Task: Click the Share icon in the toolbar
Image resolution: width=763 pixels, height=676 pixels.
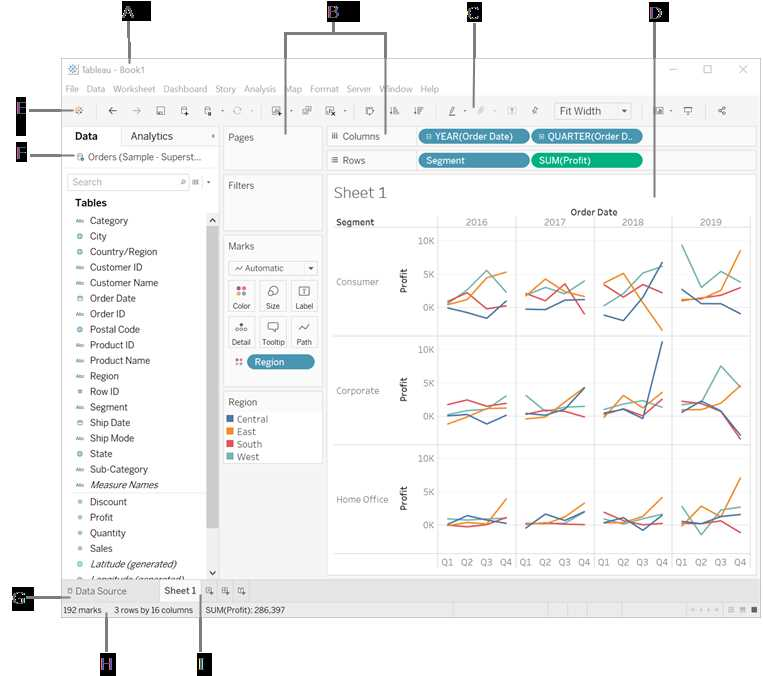Action: click(x=722, y=111)
